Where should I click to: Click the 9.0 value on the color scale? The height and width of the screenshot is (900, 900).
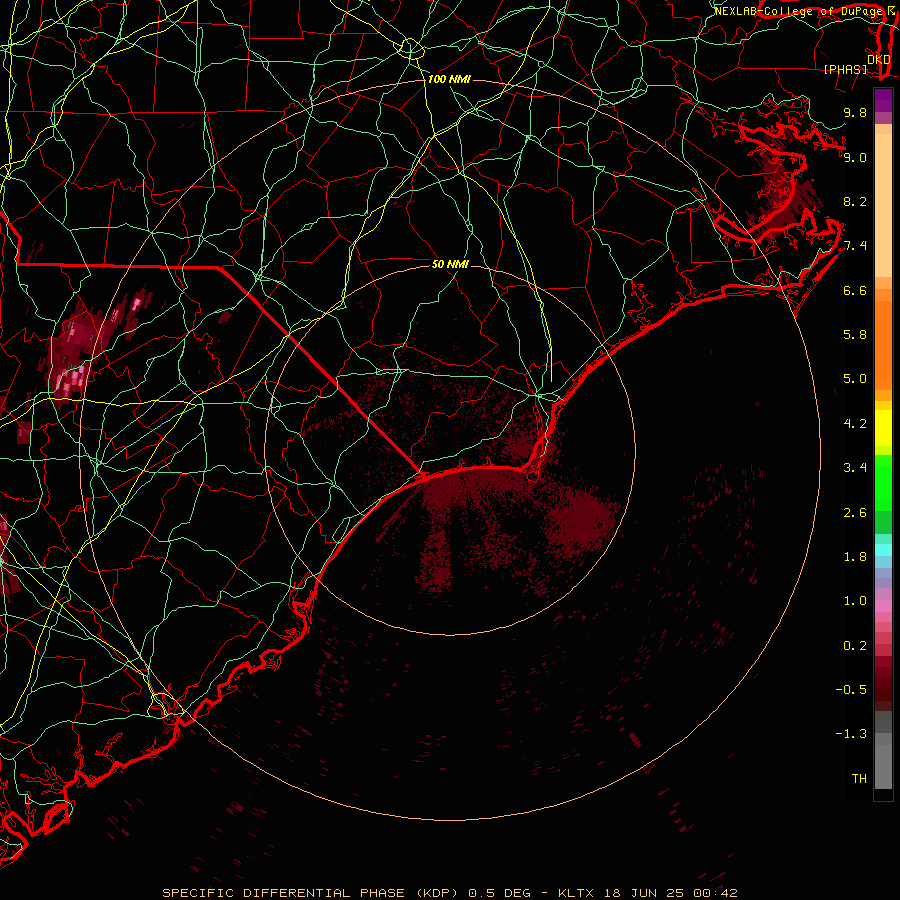[855, 157]
